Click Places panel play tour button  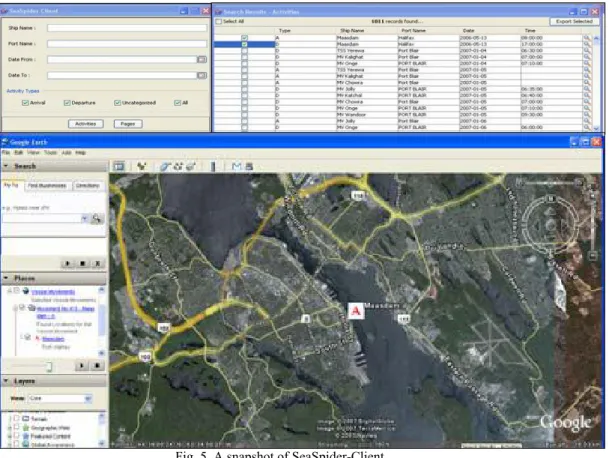pyautogui.click(x=82, y=366)
